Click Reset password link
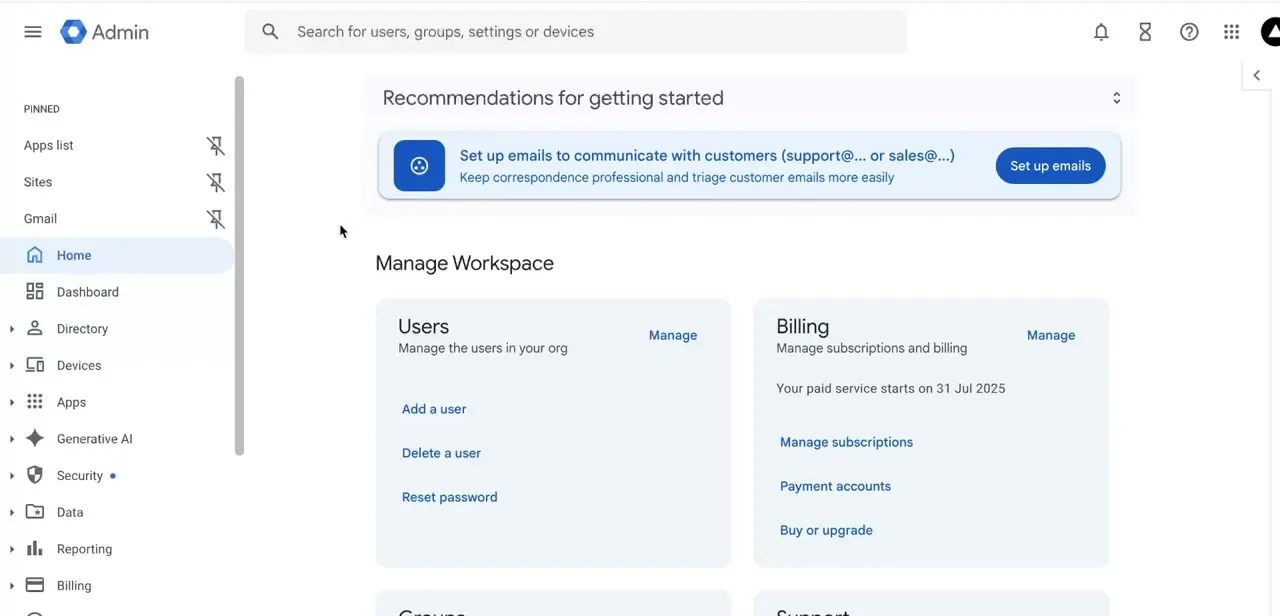Viewport: 1280px width, 616px height. tap(449, 497)
